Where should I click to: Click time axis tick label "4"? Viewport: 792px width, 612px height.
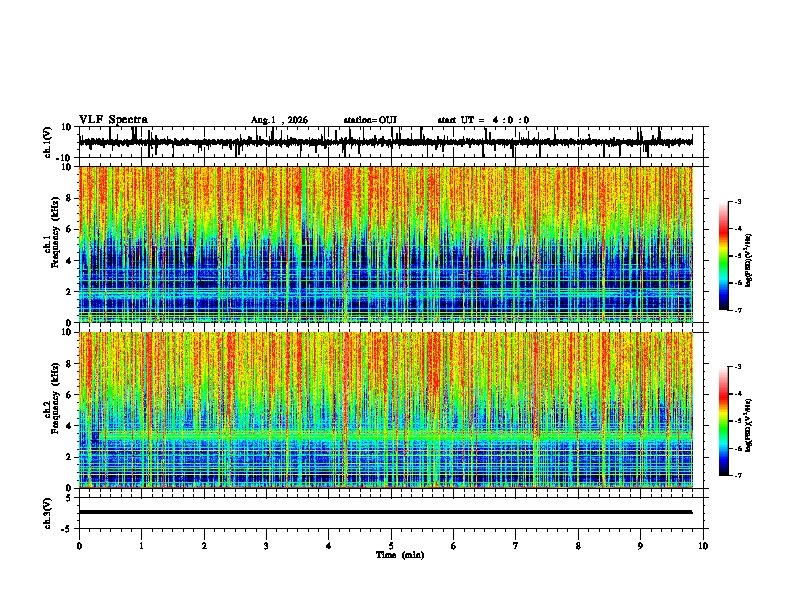click(329, 546)
